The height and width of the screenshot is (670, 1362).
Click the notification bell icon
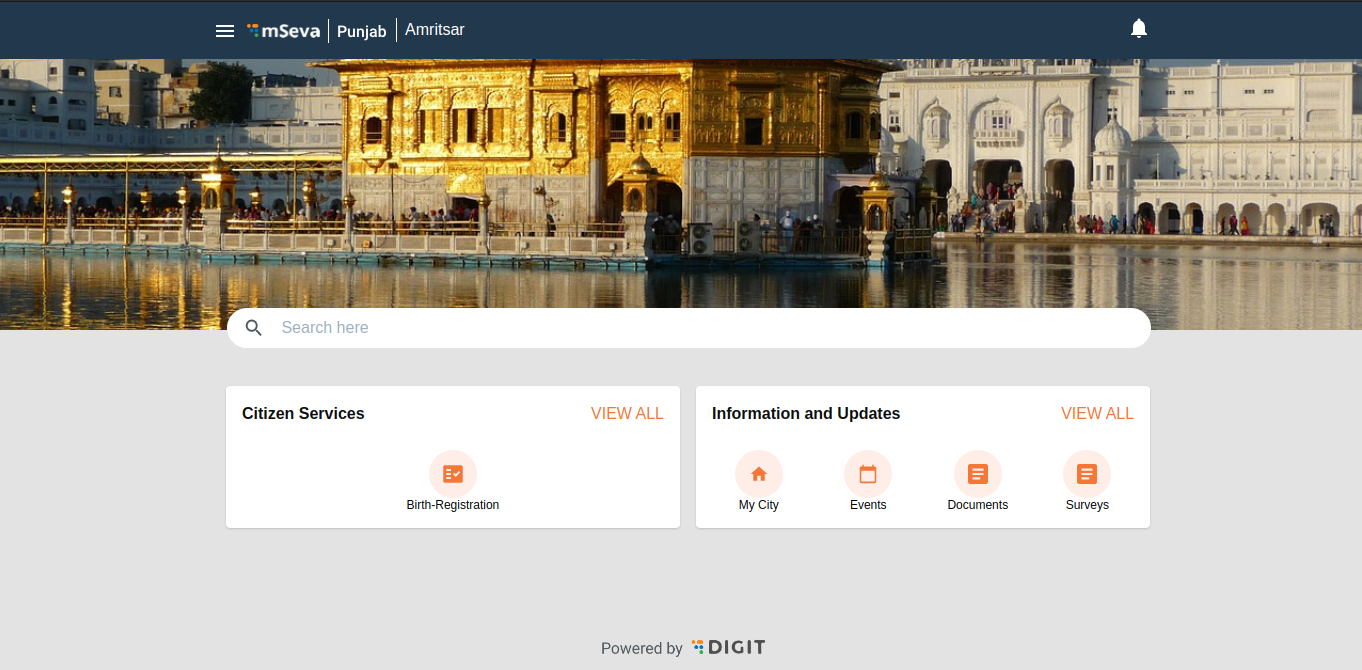pos(1138,29)
